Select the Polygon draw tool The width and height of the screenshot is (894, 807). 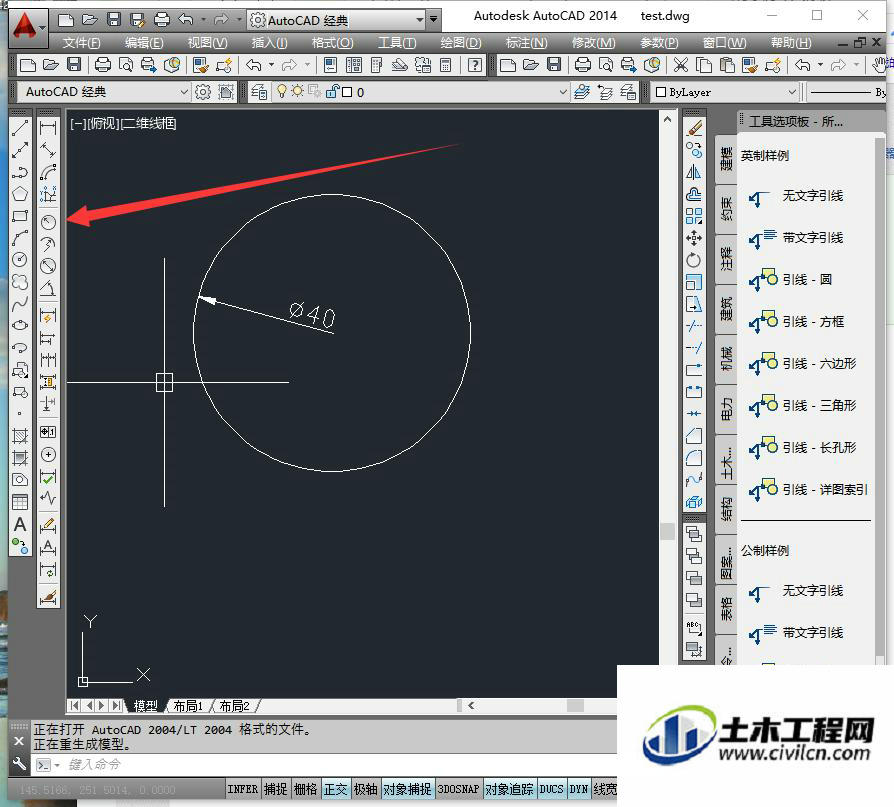tap(20, 194)
